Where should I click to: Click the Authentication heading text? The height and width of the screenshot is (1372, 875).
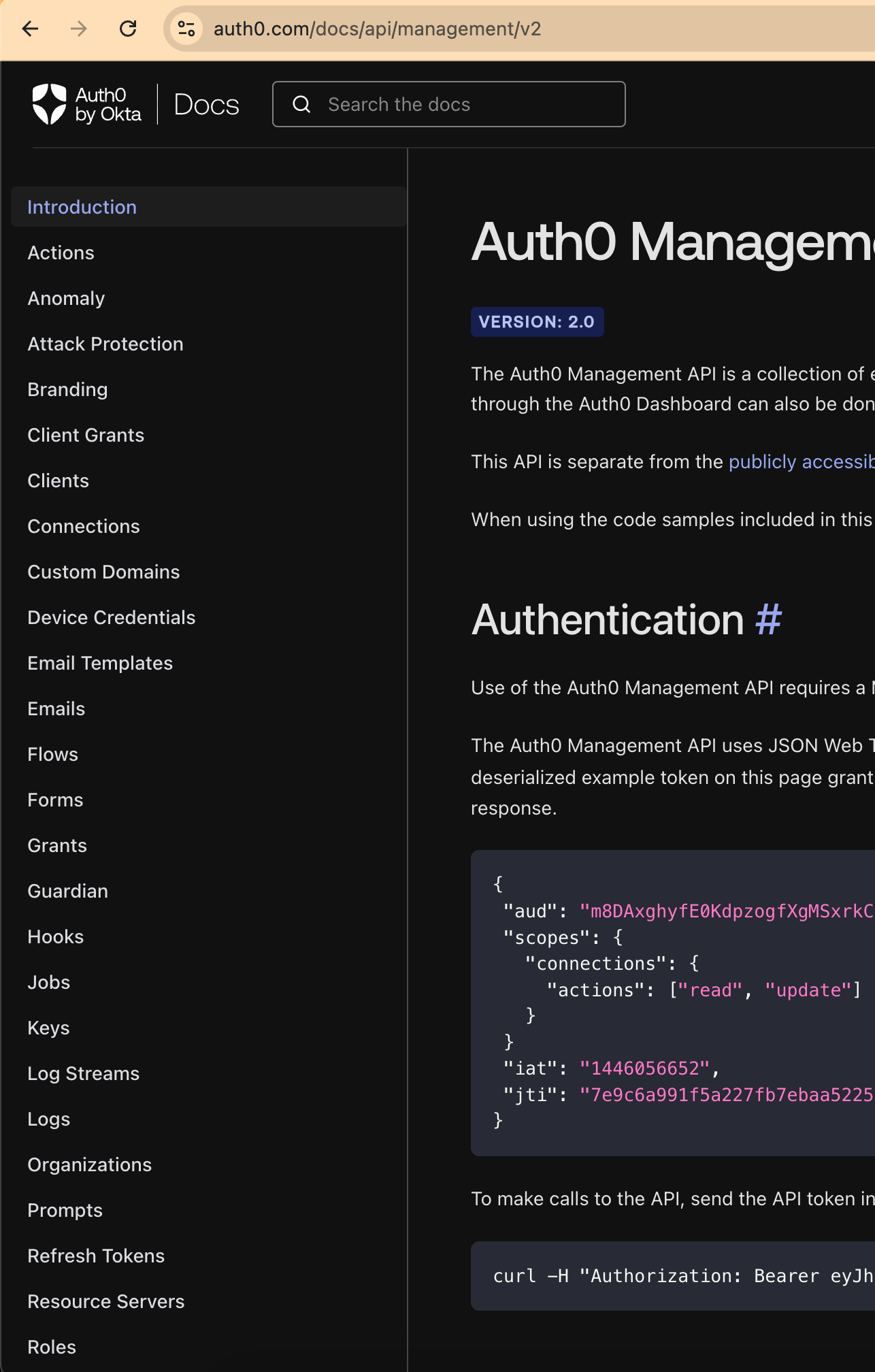[x=608, y=619]
